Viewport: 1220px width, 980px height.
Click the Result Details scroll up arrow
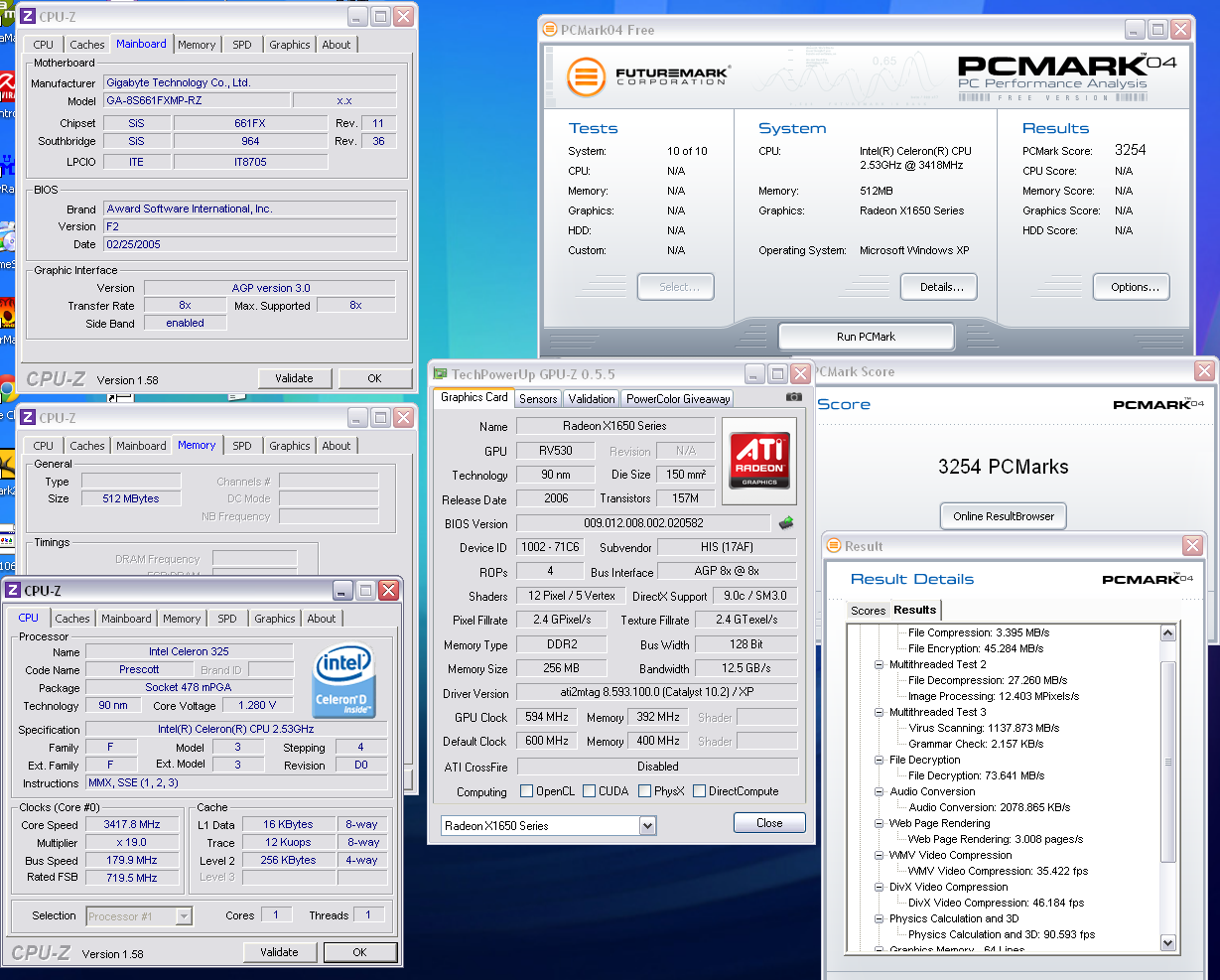[x=1167, y=634]
